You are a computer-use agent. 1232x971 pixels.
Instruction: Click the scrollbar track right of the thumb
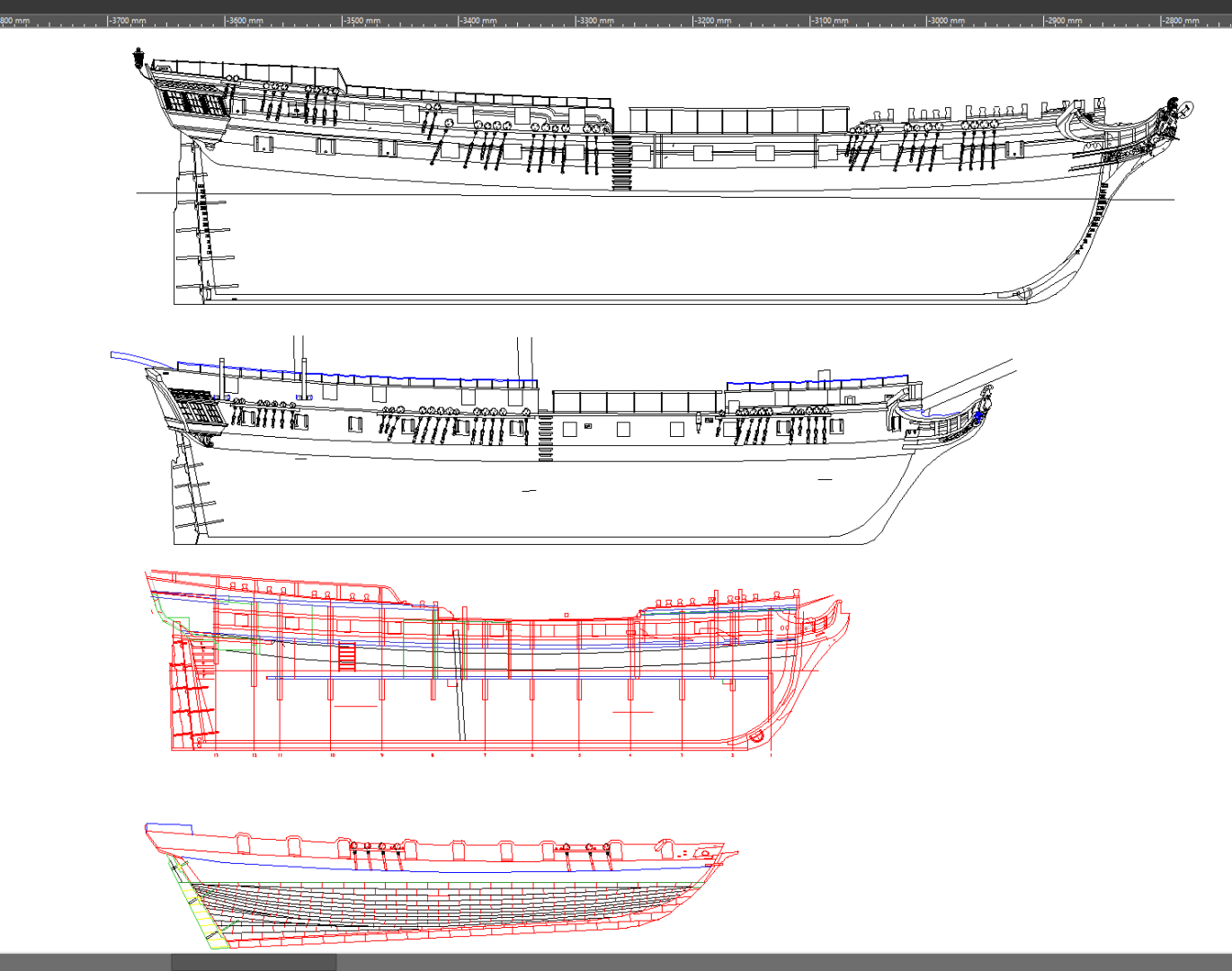(784, 962)
